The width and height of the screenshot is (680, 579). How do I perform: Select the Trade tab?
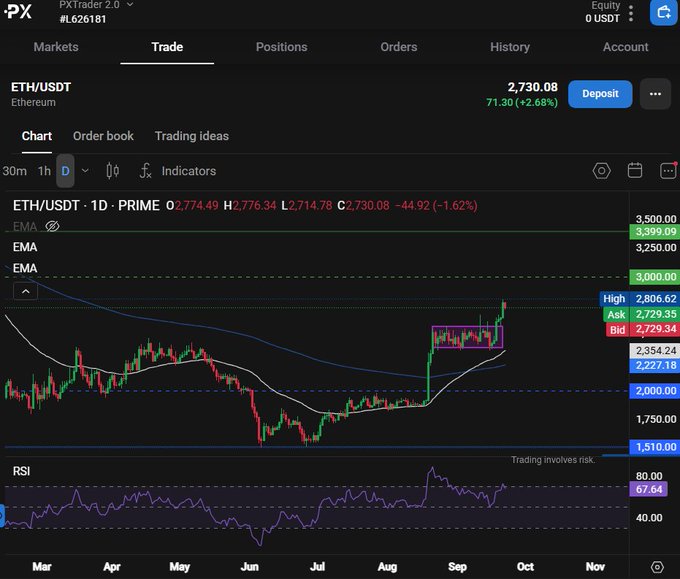[x=167, y=47]
